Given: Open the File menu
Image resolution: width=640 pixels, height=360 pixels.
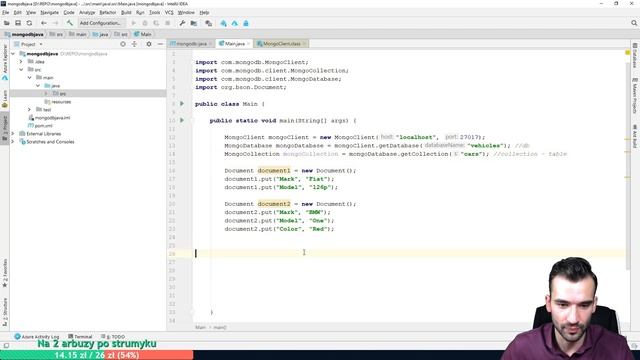Looking at the screenshot, I should coord(5,13).
